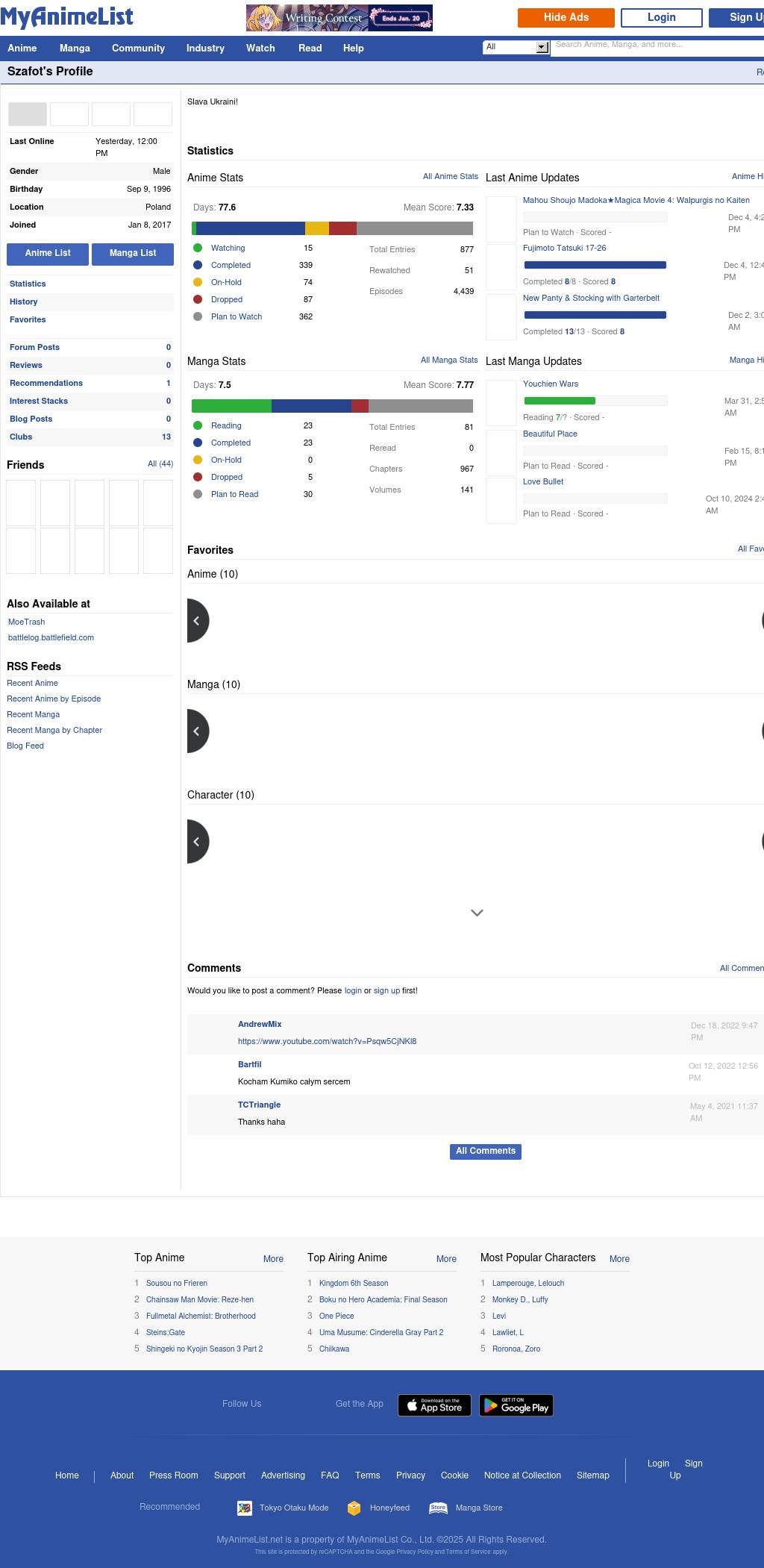Click the Character favorites left arrow
This screenshot has width=764, height=1568.
pyautogui.click(x=197, y=842)
